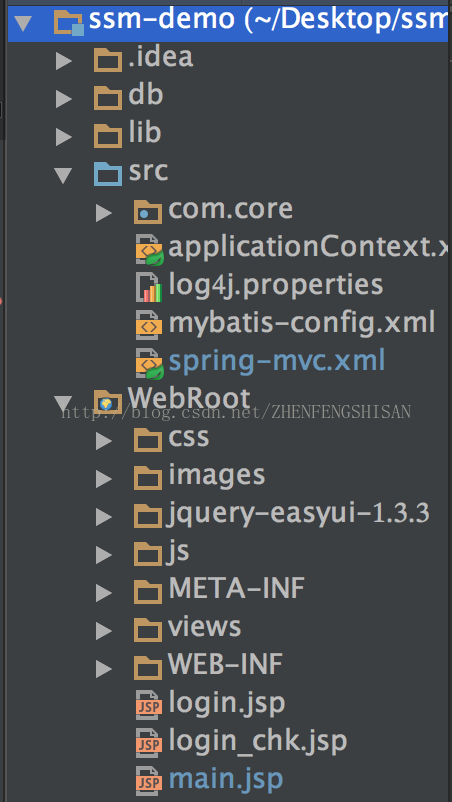
Task: Open the applicationContext.xml file name
Action: pyautogui.click(x=310, y=249)
